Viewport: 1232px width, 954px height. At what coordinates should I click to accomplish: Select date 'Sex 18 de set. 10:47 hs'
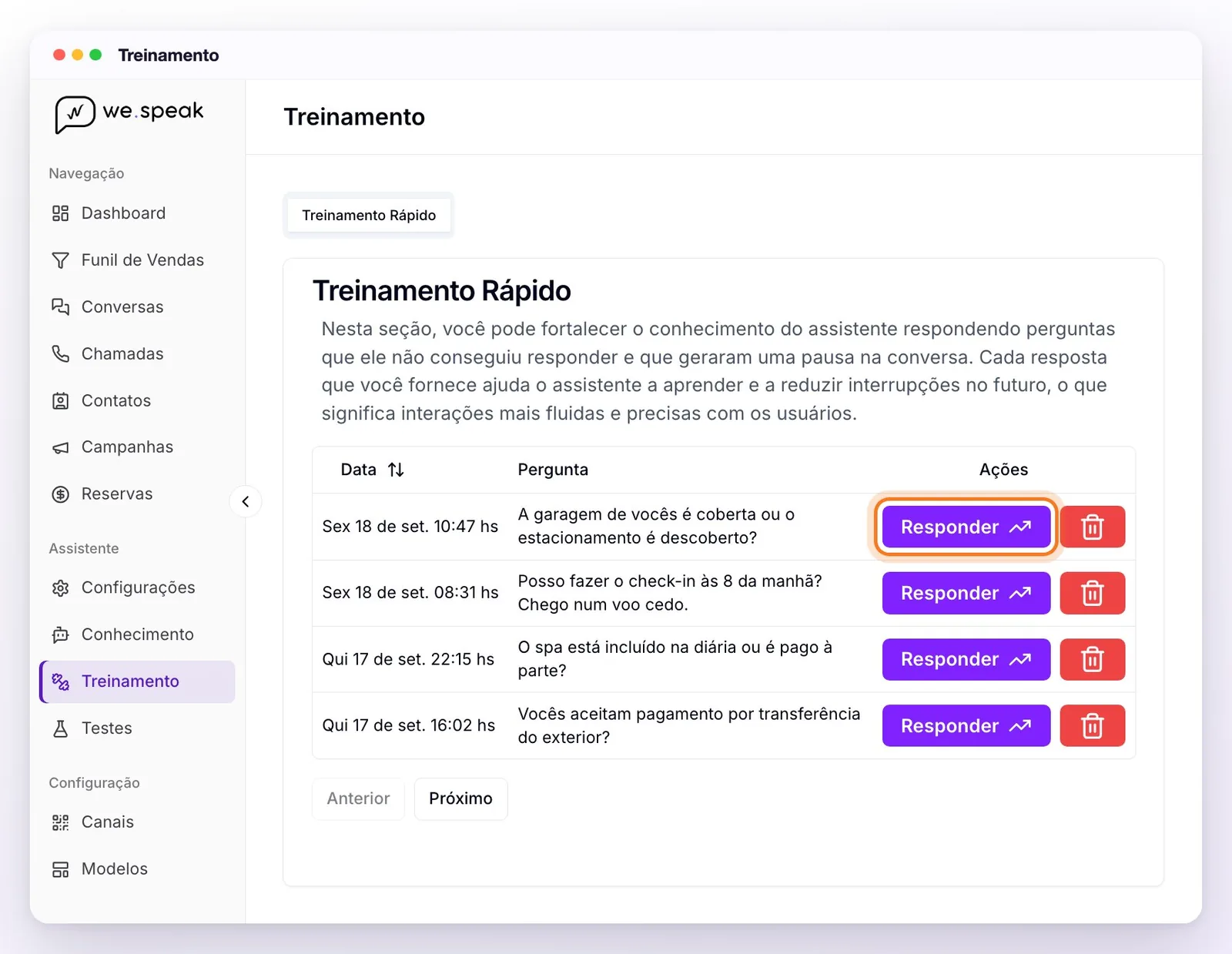410,527
